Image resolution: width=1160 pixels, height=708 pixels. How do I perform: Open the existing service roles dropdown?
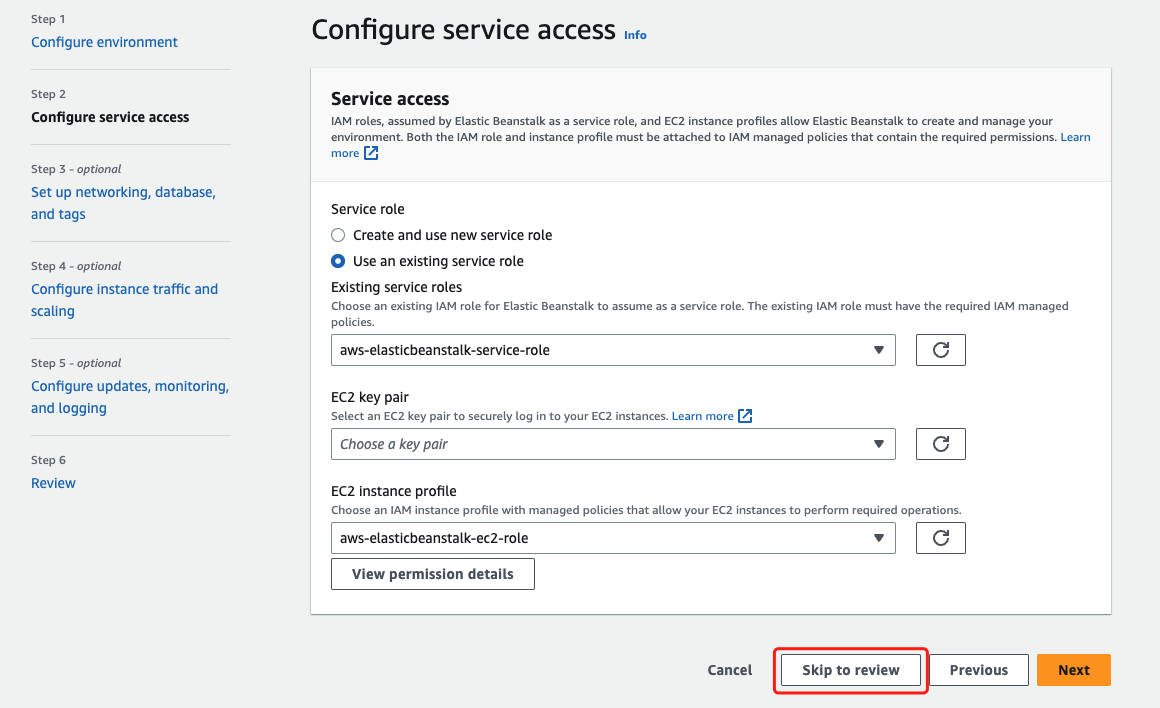[x=612, y=350]
